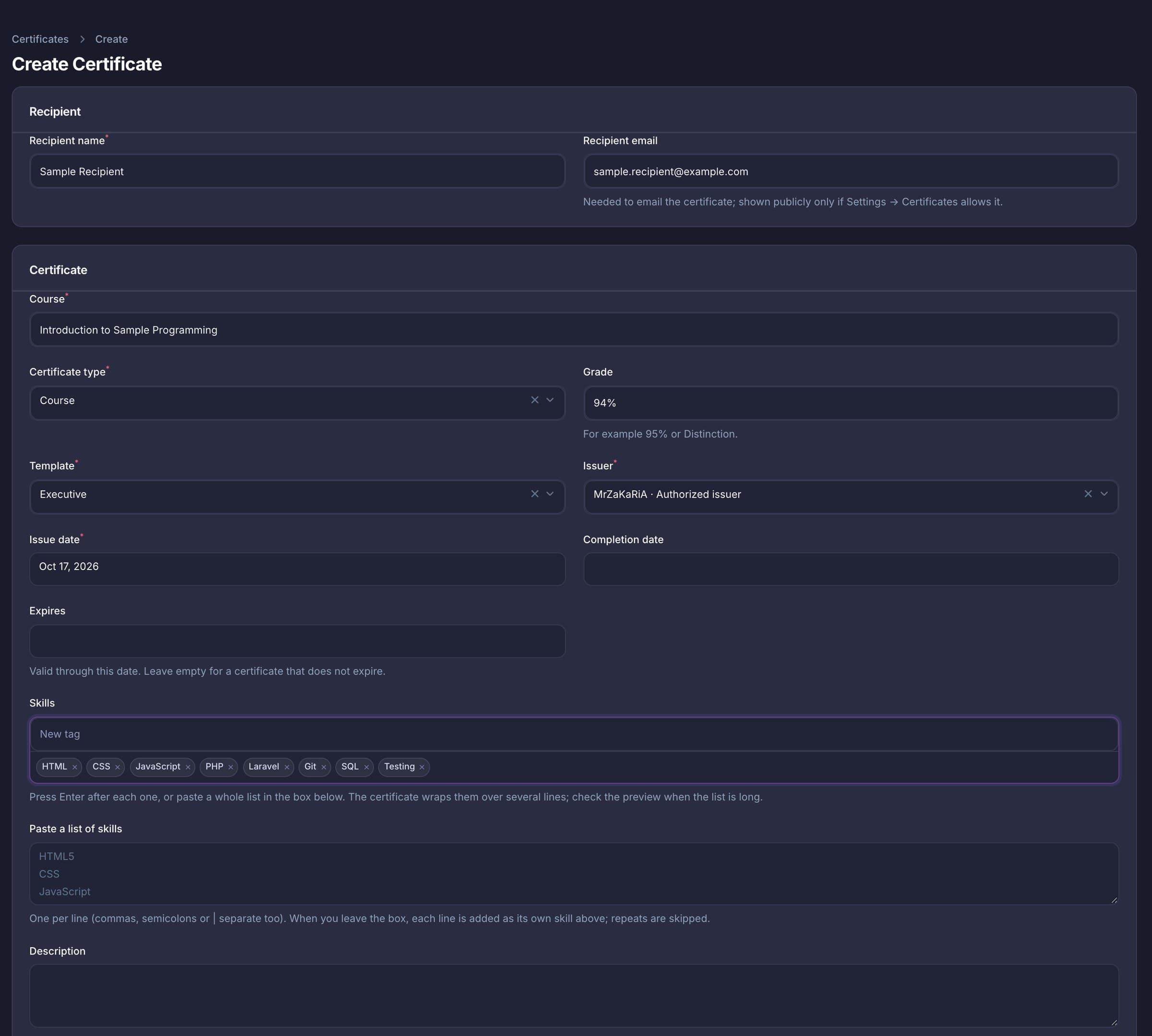Clear the Issuer selection
The width and height of the screenshot is (1152, 1036).
(x=1088, y=494)
